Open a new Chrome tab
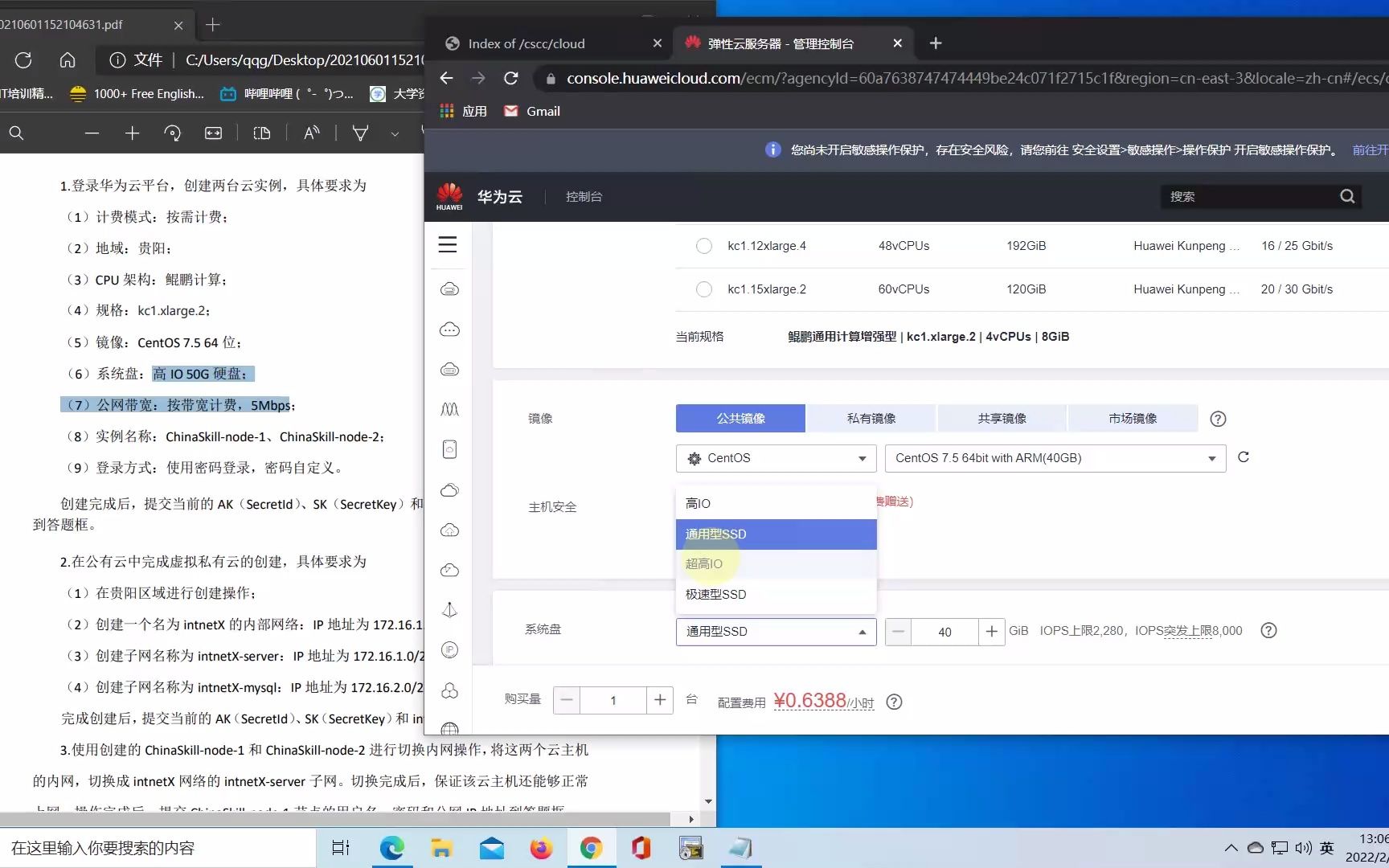The image size is (1389, 868). point(936,43)
